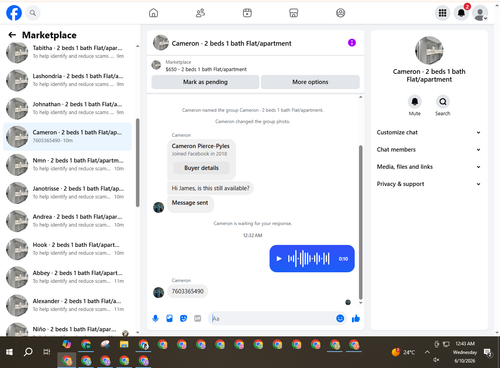Click the chat messages scrollbar
Viewport: 500px width, 368px height.
pyautogui.click(x=360, y=223)
